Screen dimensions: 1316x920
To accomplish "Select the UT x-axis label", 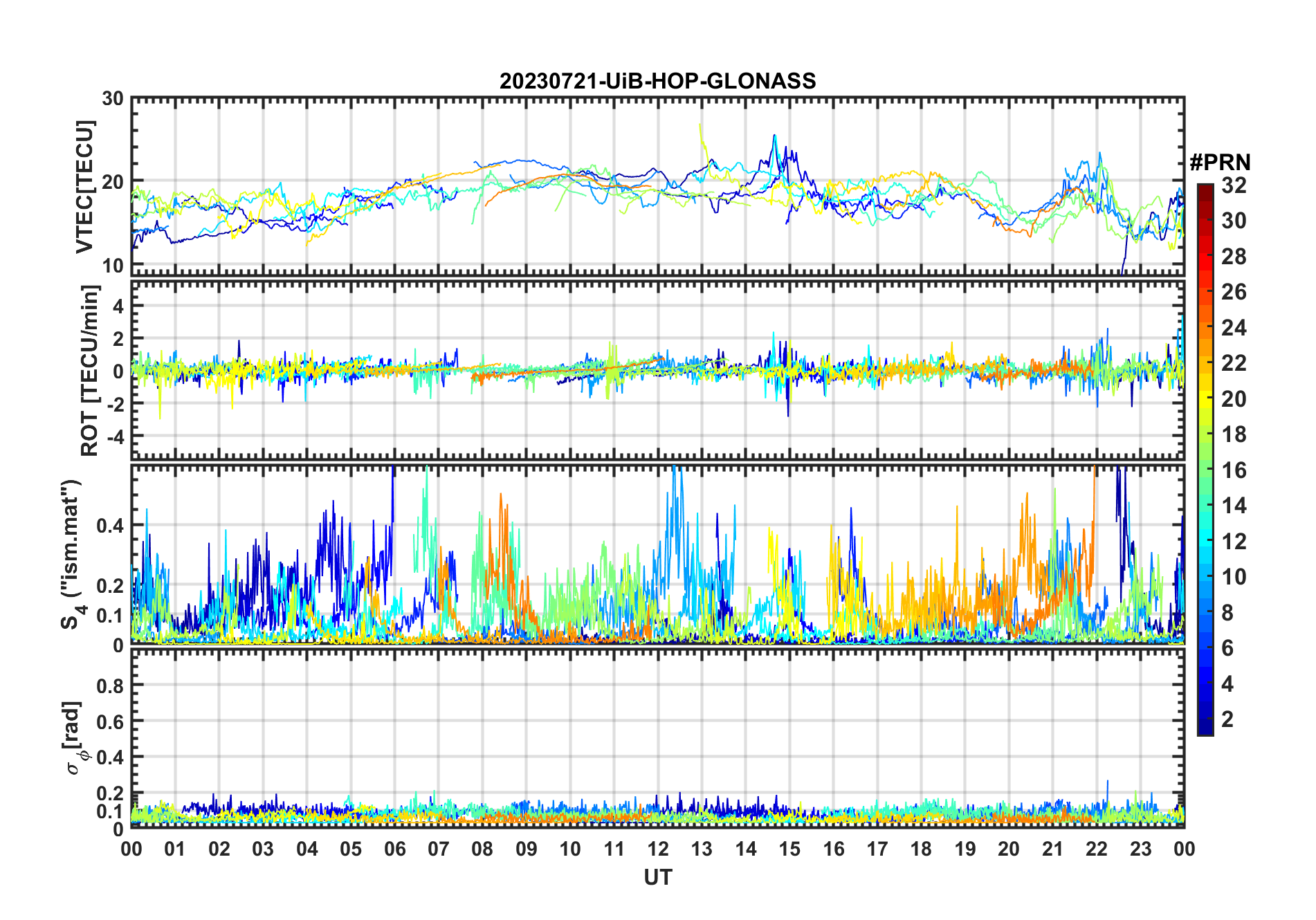I will pyautogui.click(x=657, y=878).
